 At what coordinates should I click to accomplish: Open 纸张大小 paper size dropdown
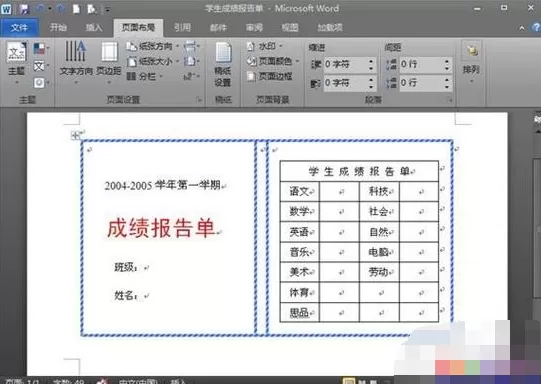tap(153, 62)
